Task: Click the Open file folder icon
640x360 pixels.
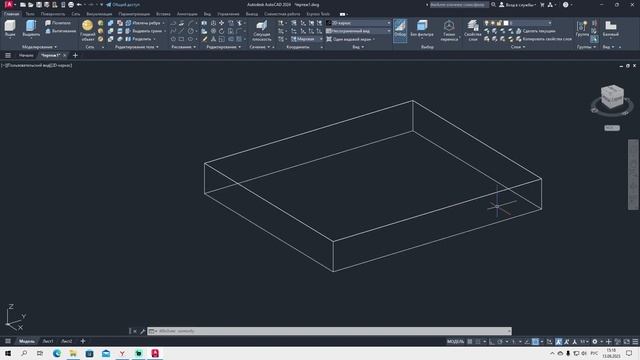Action: click(31, 5)
